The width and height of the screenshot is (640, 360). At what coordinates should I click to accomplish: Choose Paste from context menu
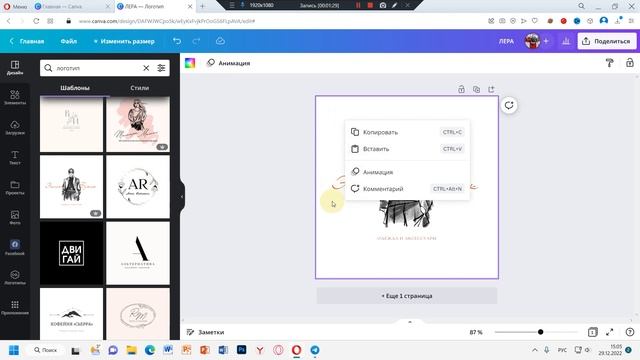pos(407,149)
